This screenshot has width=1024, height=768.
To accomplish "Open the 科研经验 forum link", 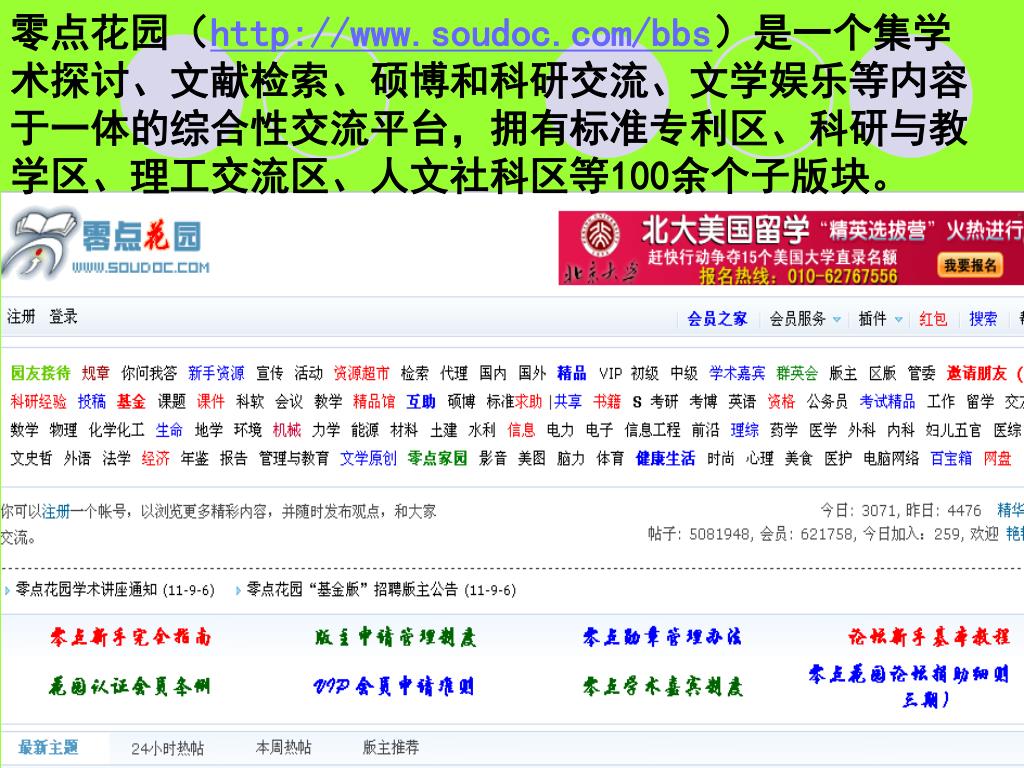I will click(39, 401).
